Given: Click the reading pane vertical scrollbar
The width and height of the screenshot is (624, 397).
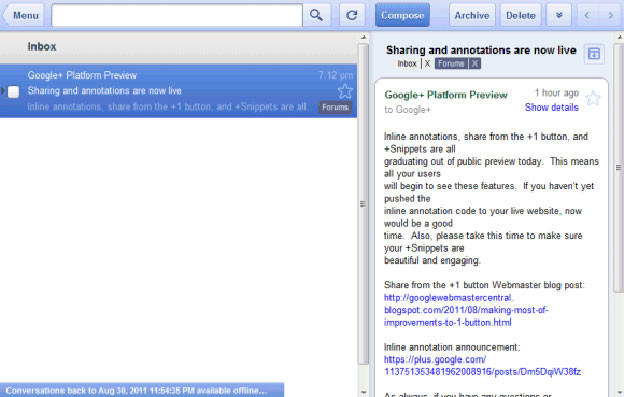Looking at the screenshot, I should pos(618,167).
